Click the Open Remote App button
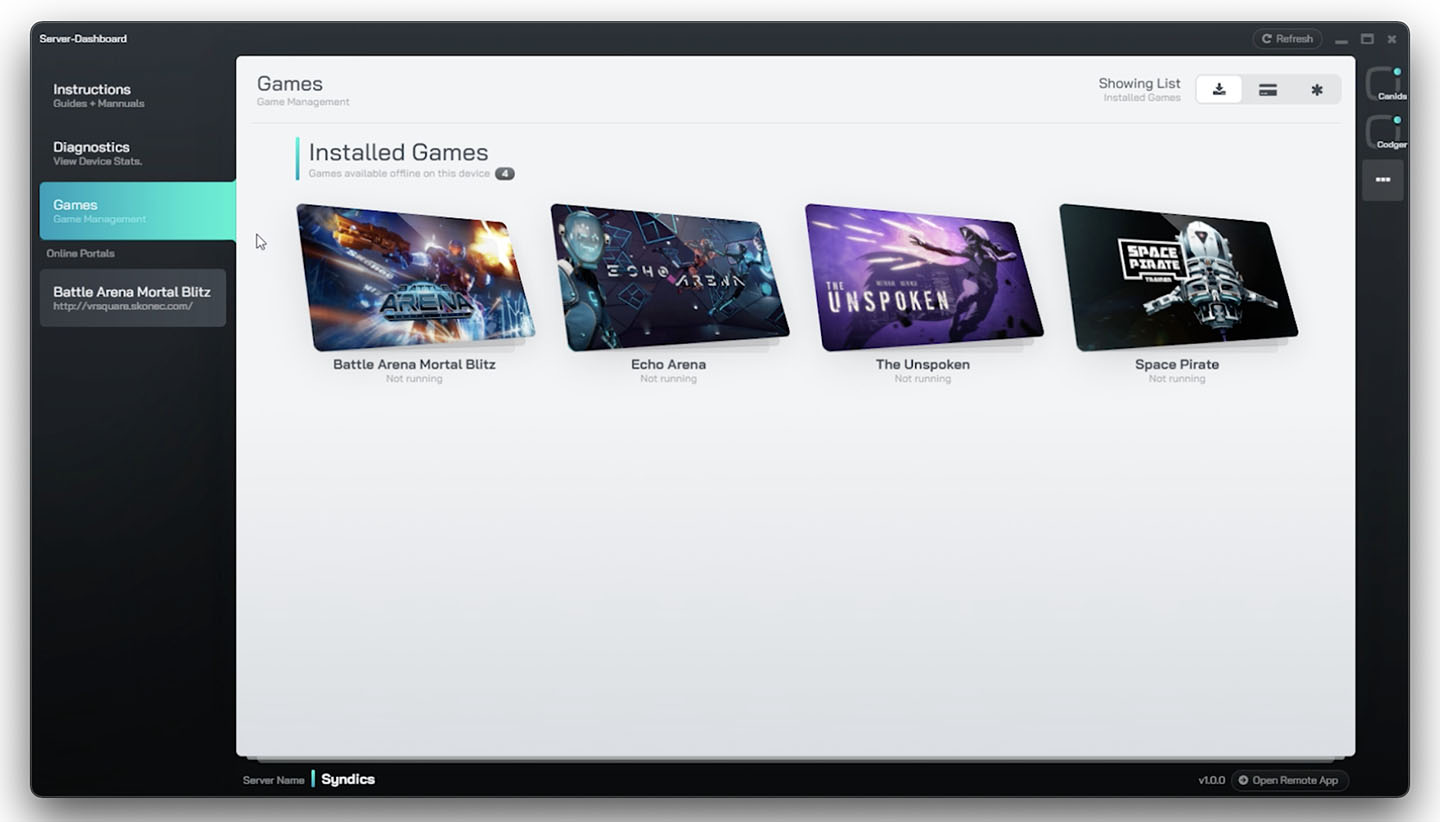The height and width of the screenshot is (822, 1440). 1288,780
